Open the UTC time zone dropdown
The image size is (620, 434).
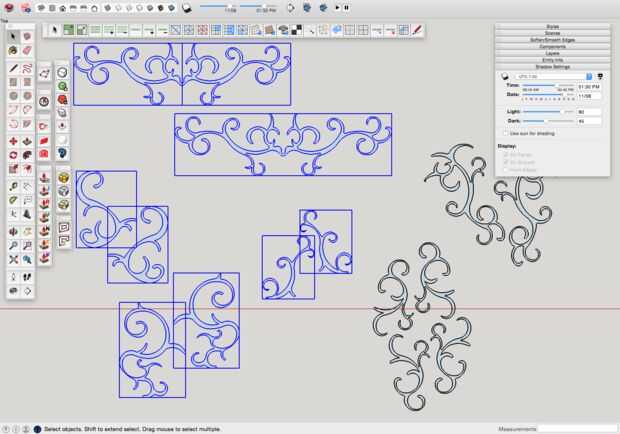(553, 76)
